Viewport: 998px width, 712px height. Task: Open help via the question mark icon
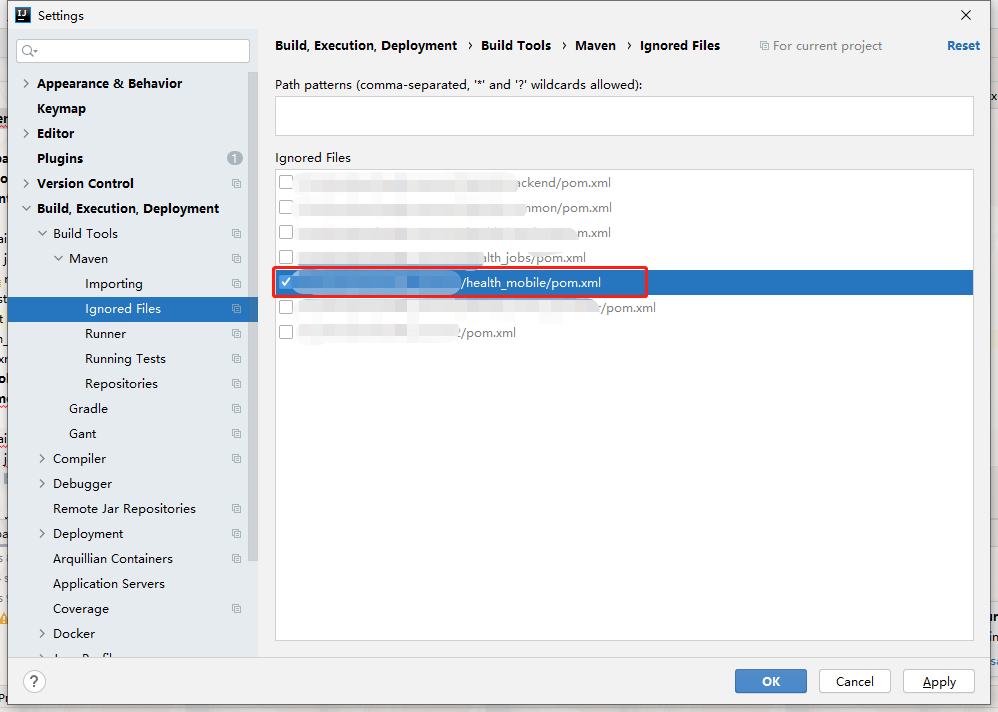point(34,681)
